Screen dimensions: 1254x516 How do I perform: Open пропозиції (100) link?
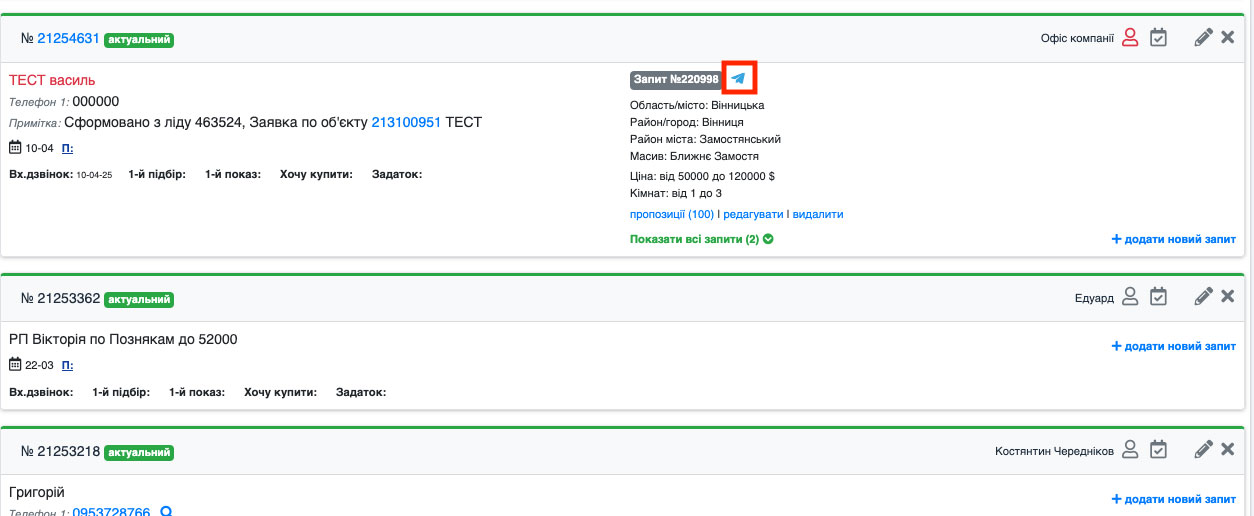(x=672, y=214)
